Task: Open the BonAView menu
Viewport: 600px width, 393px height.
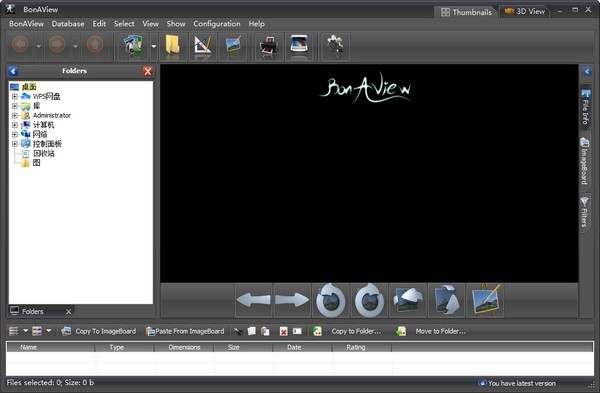Action: [x=26, y=24]
